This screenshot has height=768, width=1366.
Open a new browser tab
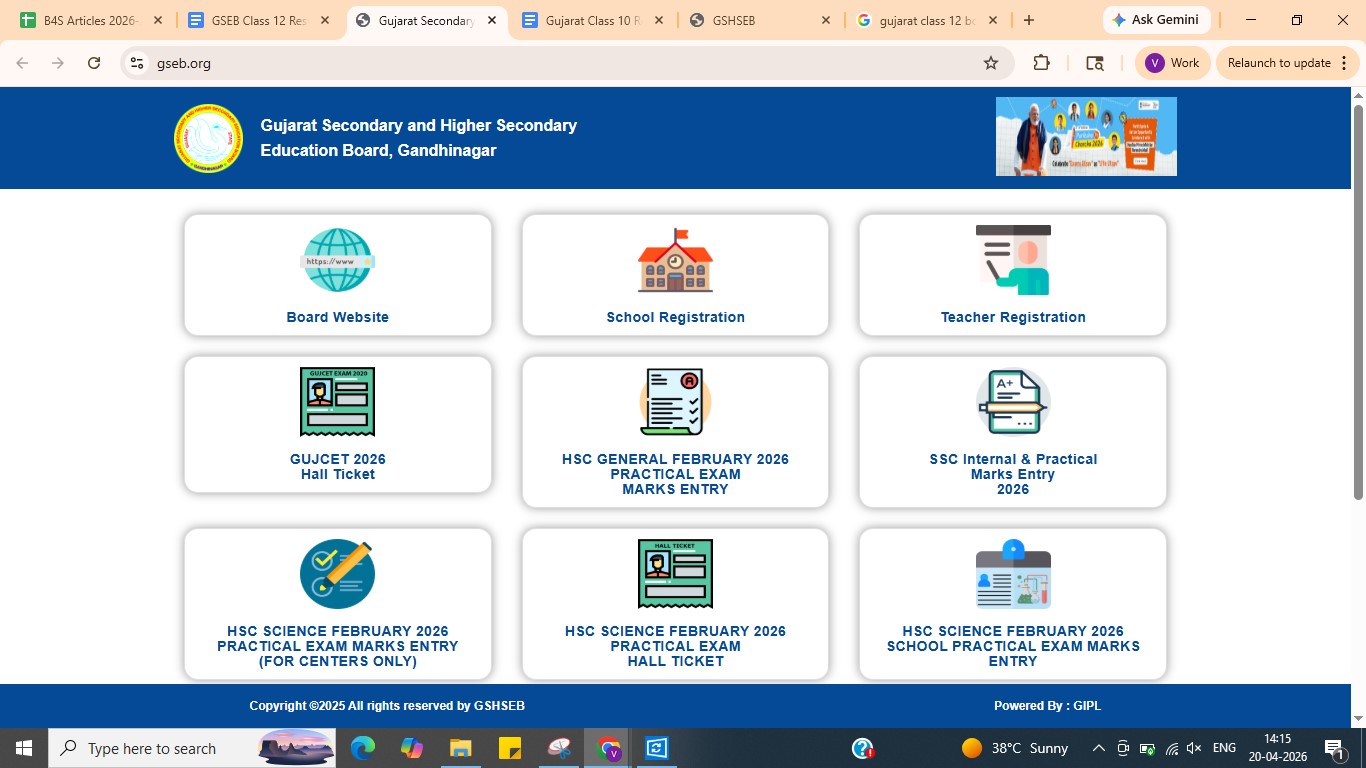point(1029,20)
